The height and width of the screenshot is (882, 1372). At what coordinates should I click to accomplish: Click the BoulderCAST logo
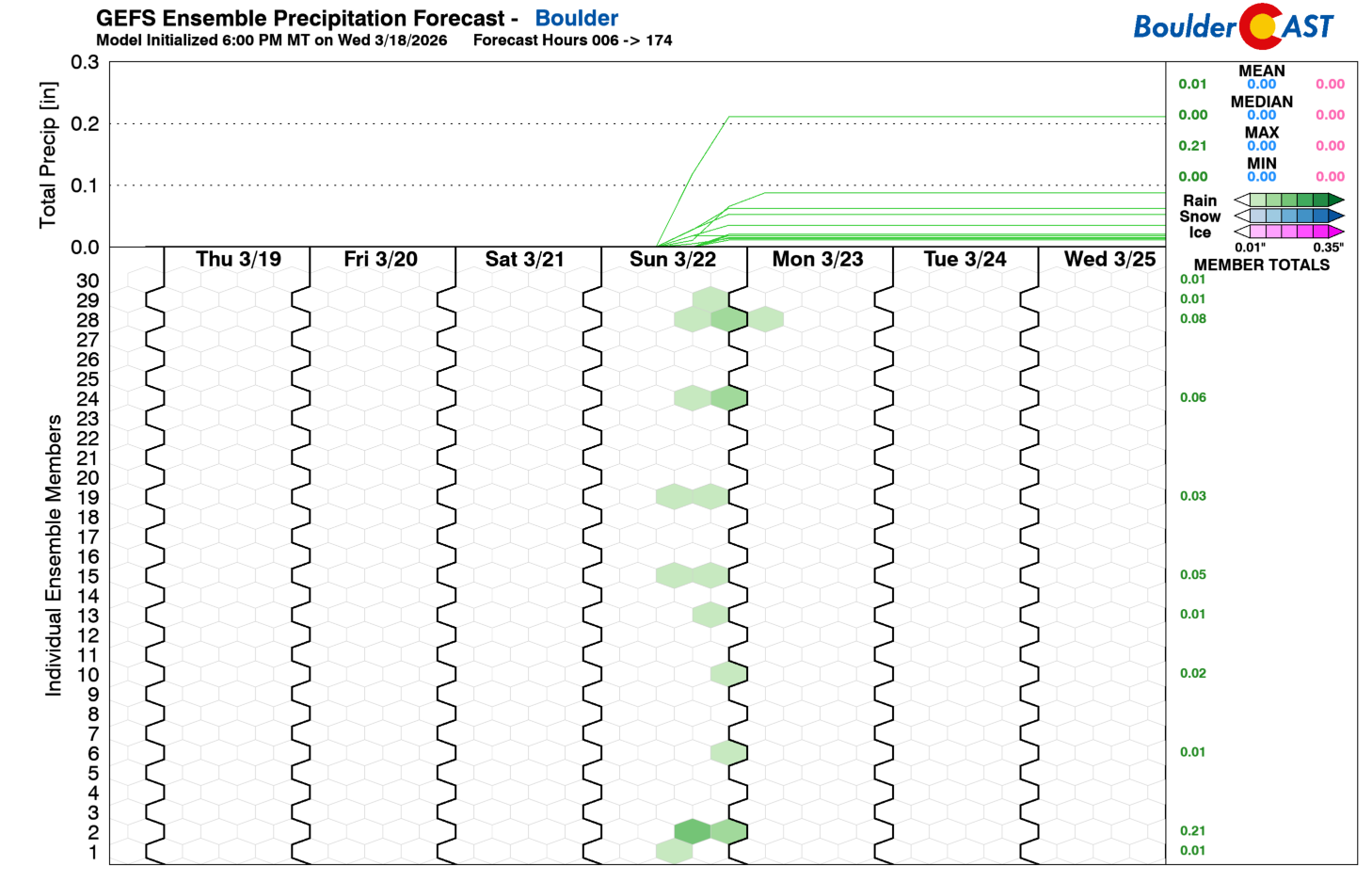1233,26
